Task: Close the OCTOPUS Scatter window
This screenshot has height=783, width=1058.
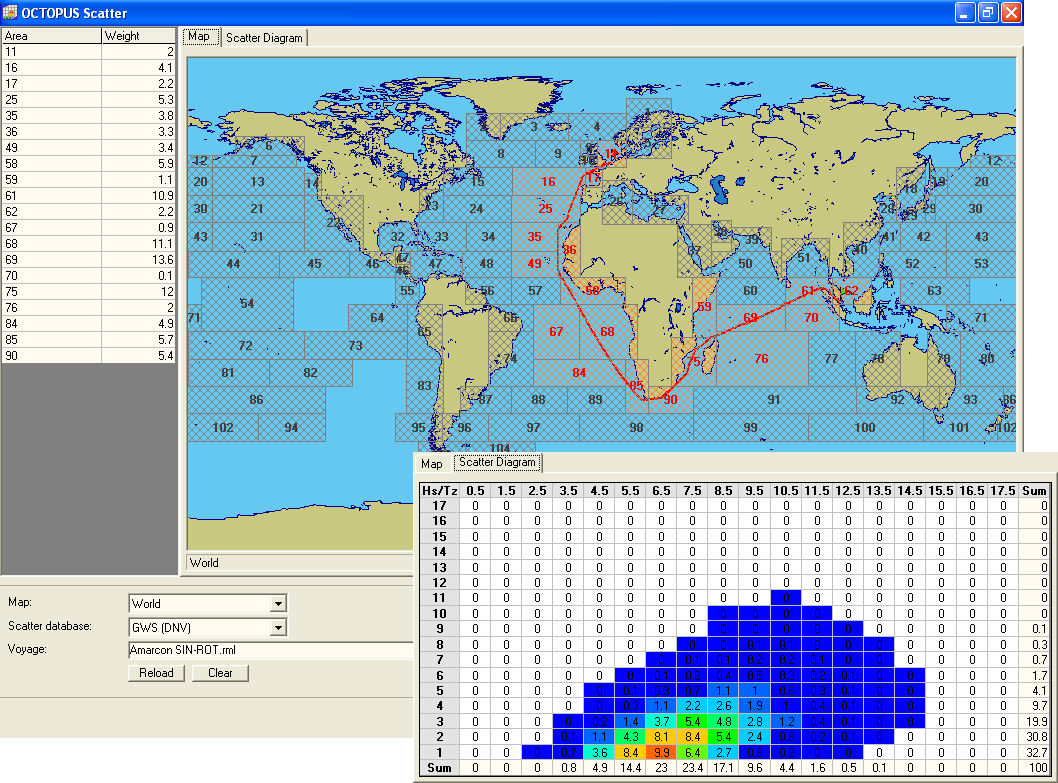Action: [x=1011, y=13]
